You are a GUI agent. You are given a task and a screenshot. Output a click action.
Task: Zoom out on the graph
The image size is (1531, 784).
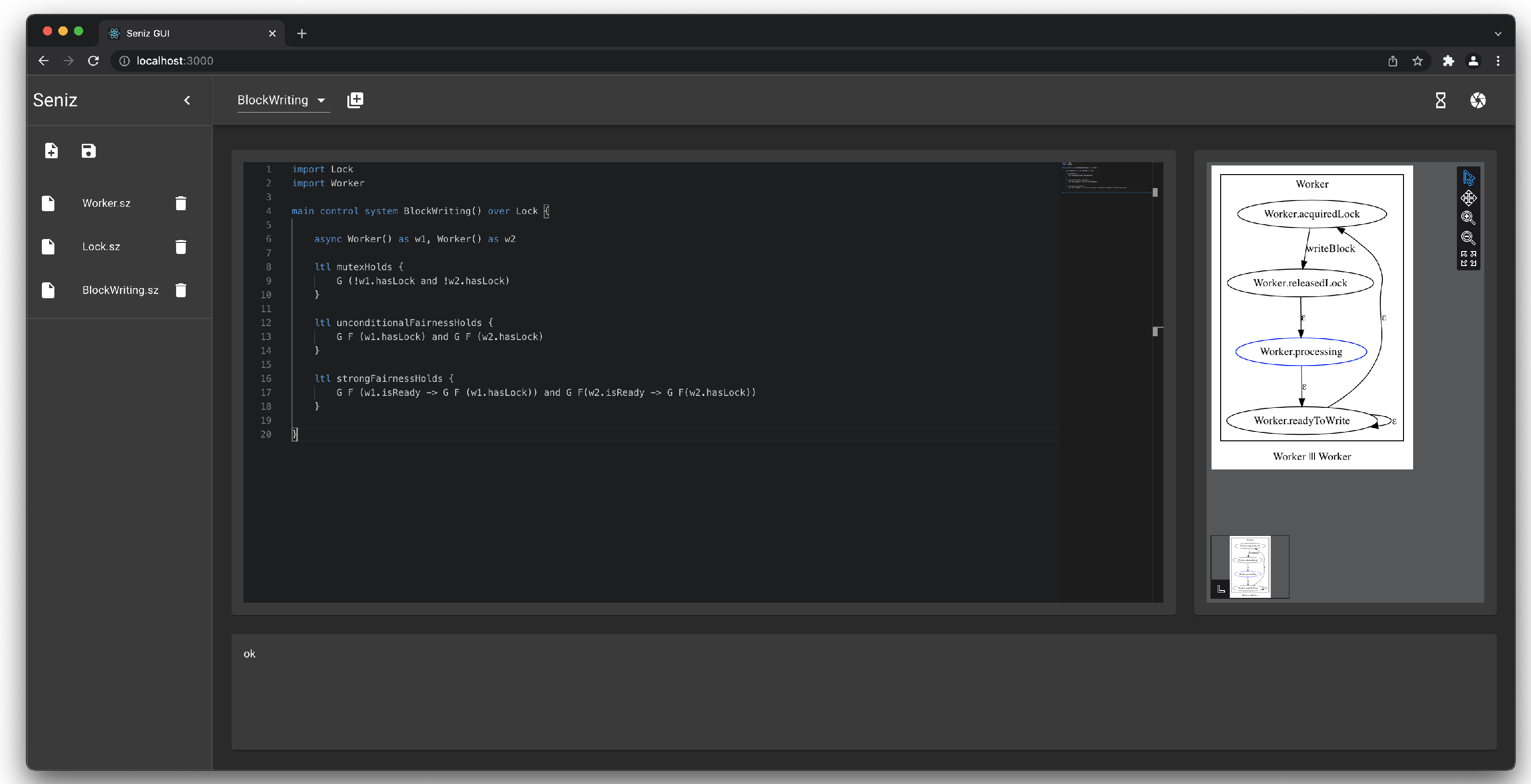click(x=1468, y=238)
